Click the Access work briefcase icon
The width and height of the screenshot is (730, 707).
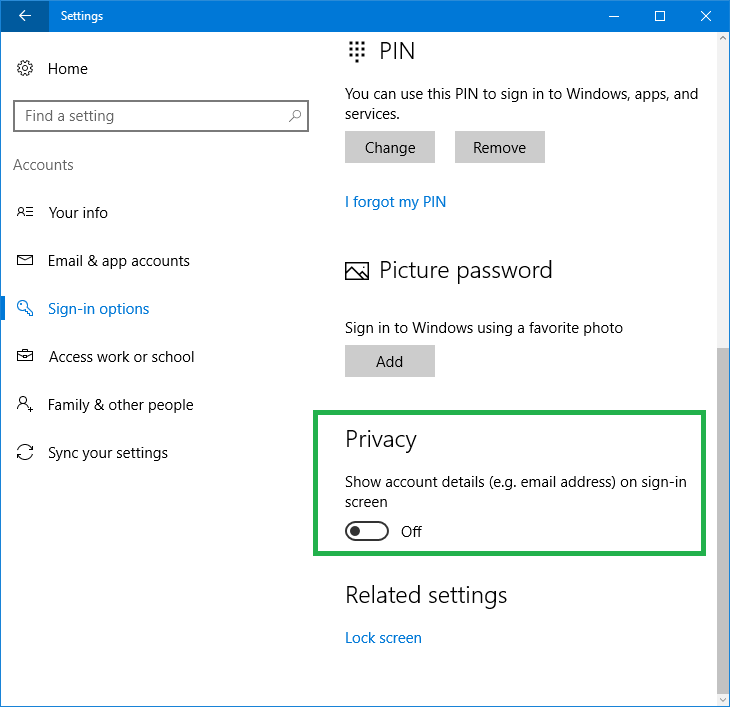click(x=25, y=356)
